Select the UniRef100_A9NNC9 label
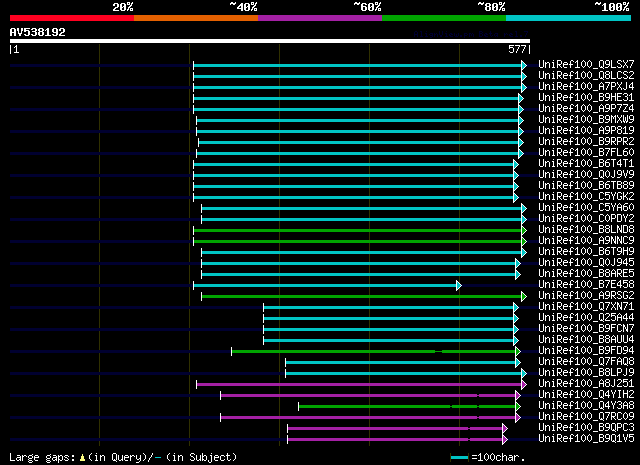 click(586, 240)
